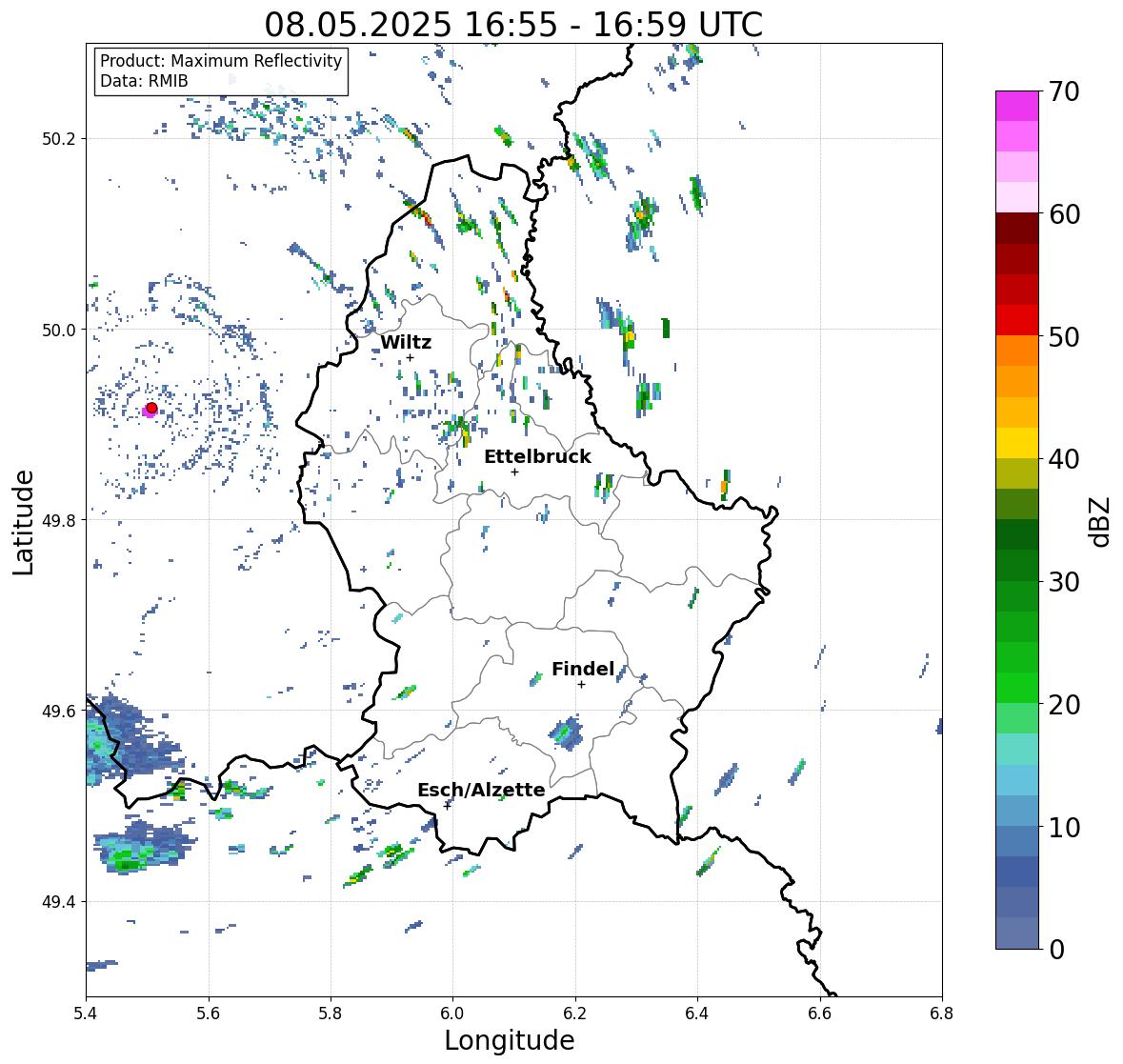The image size is (1123, 1064).
Task: Click the longitude tick label 6.0
Action: [452, 1014]
